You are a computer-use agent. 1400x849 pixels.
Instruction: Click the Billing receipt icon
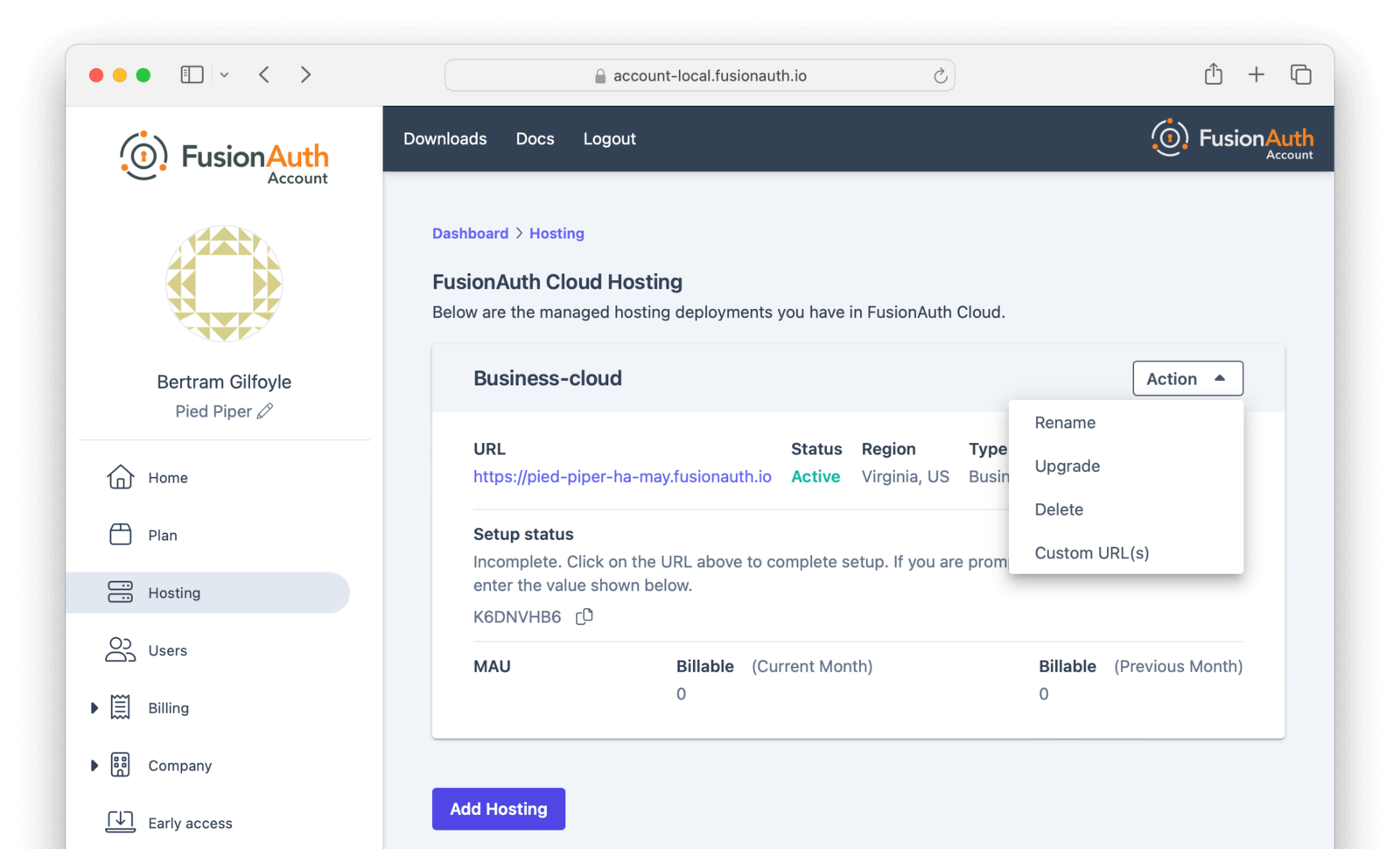(x=120, y=707)
